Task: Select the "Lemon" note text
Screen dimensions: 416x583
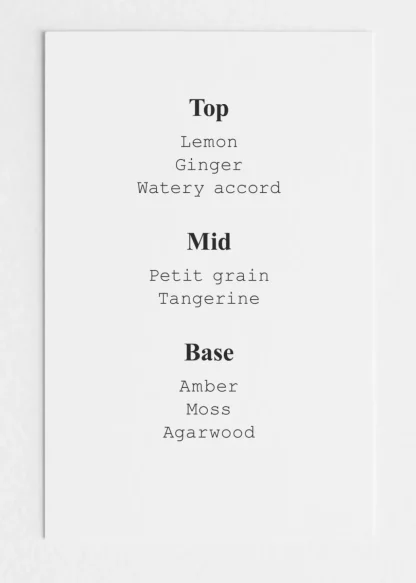Action: 209,142
